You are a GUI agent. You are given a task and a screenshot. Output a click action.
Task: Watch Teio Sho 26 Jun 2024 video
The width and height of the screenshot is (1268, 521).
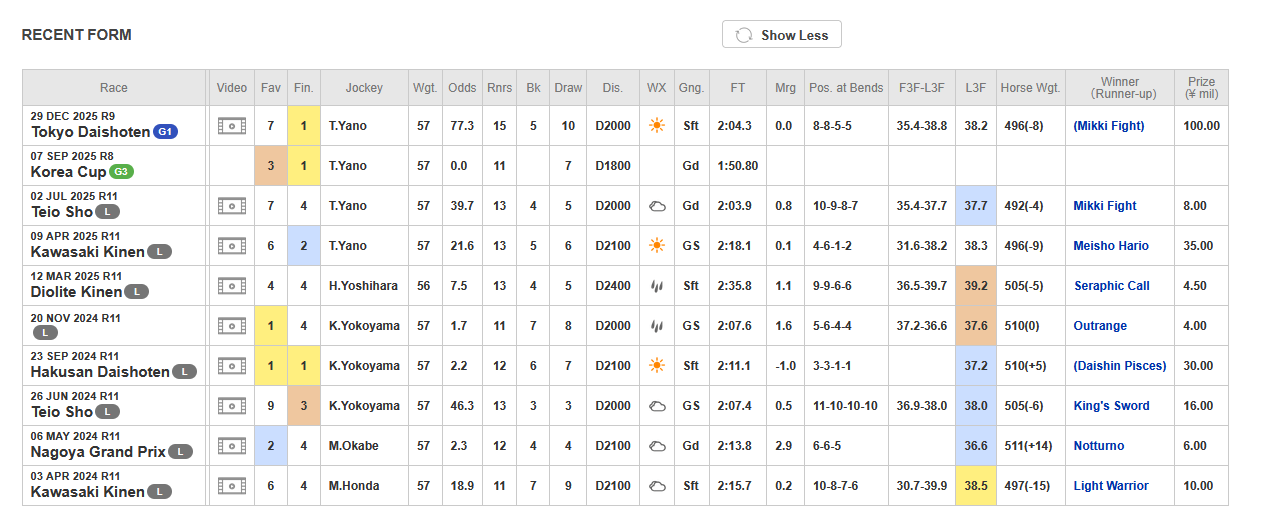(231, 406)
